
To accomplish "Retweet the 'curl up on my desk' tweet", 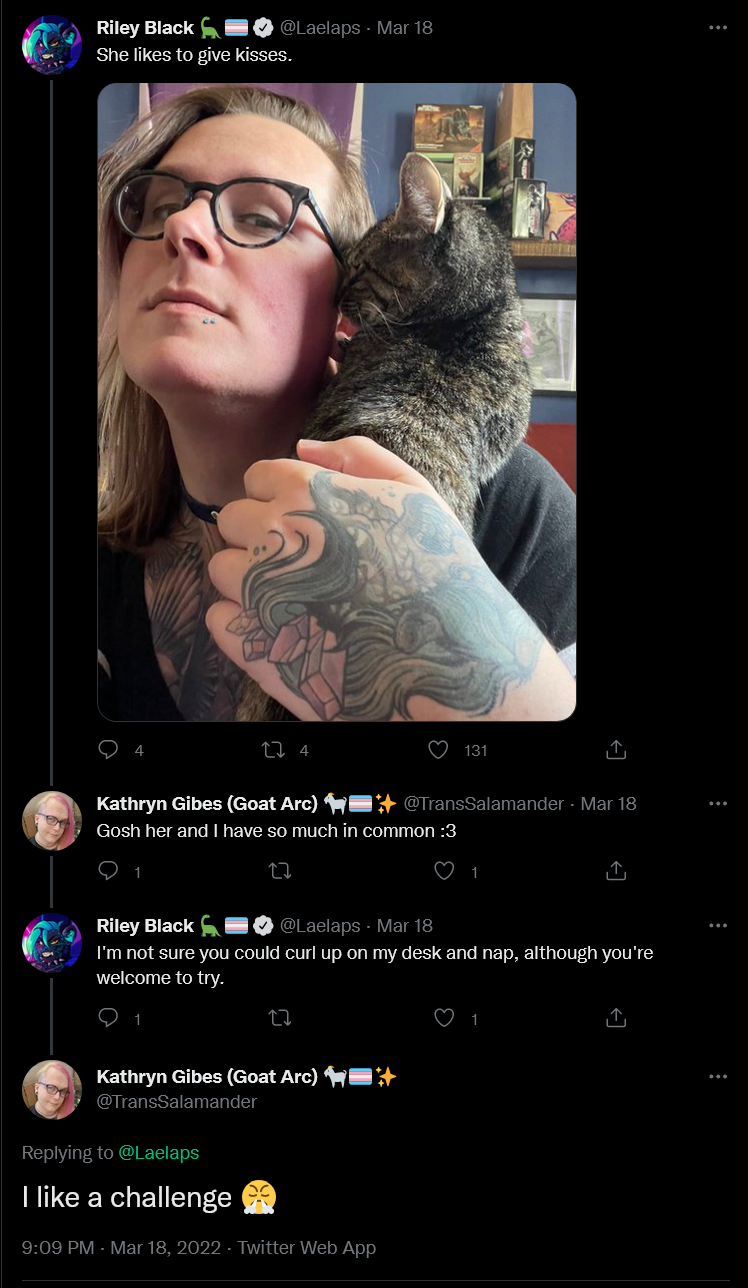I will 281,1018.
